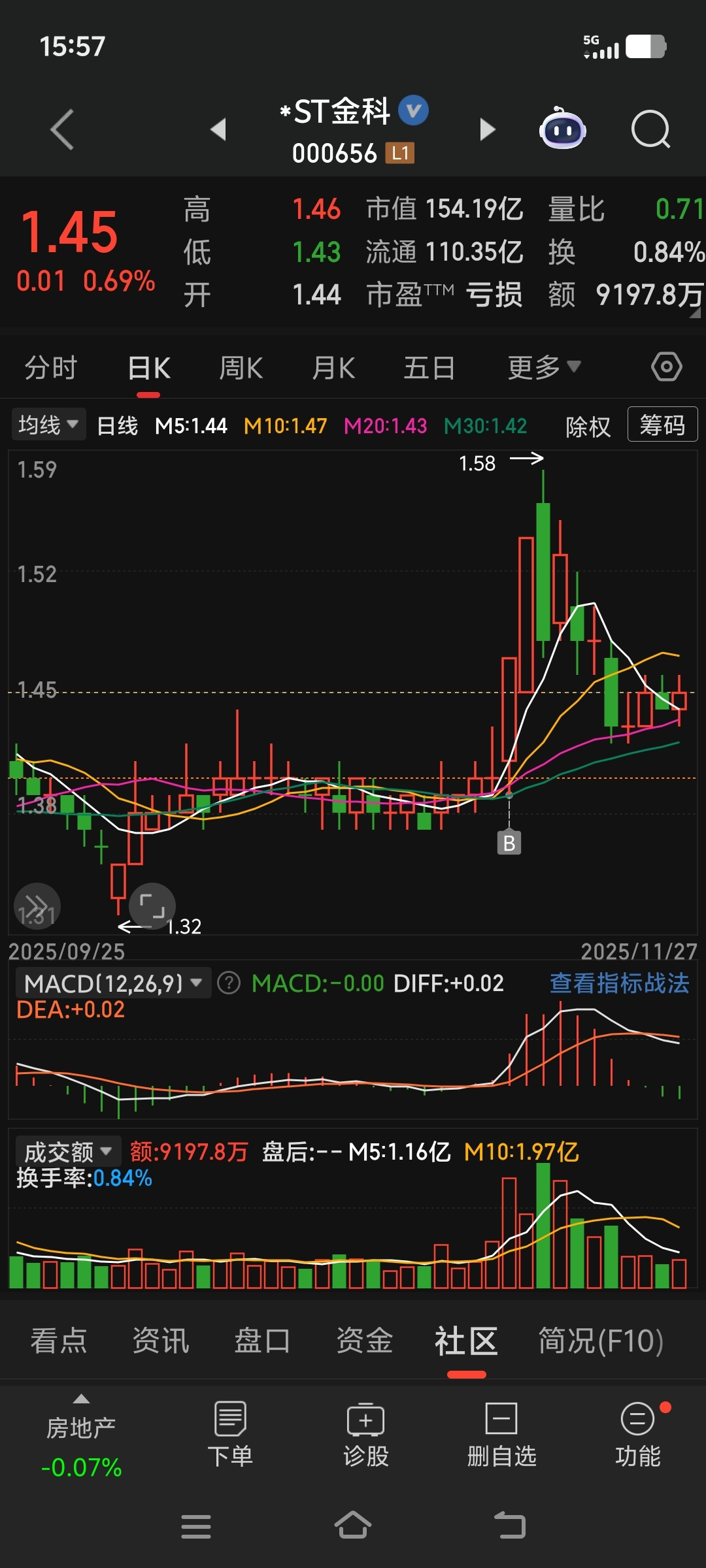Open 功能 functions menu
This screenshot has height=1568, width=706.
tap(638, 1435)
